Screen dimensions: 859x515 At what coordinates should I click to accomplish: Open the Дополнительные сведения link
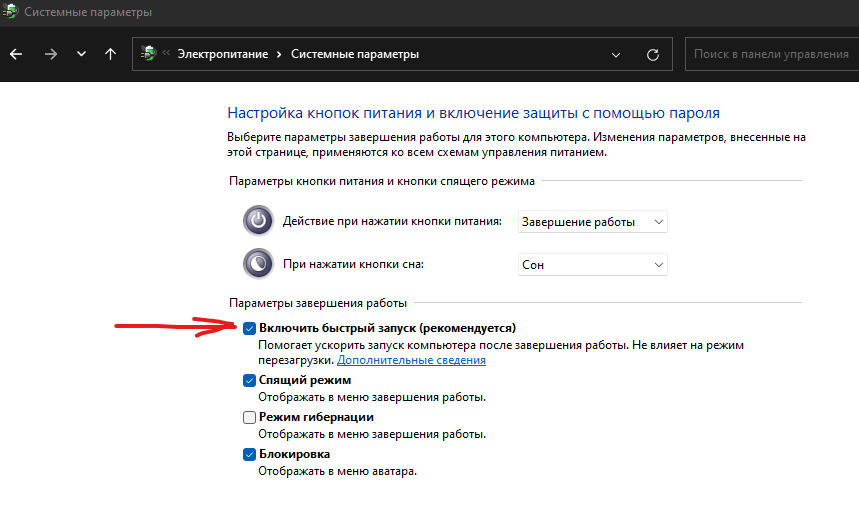coord(411,360)
